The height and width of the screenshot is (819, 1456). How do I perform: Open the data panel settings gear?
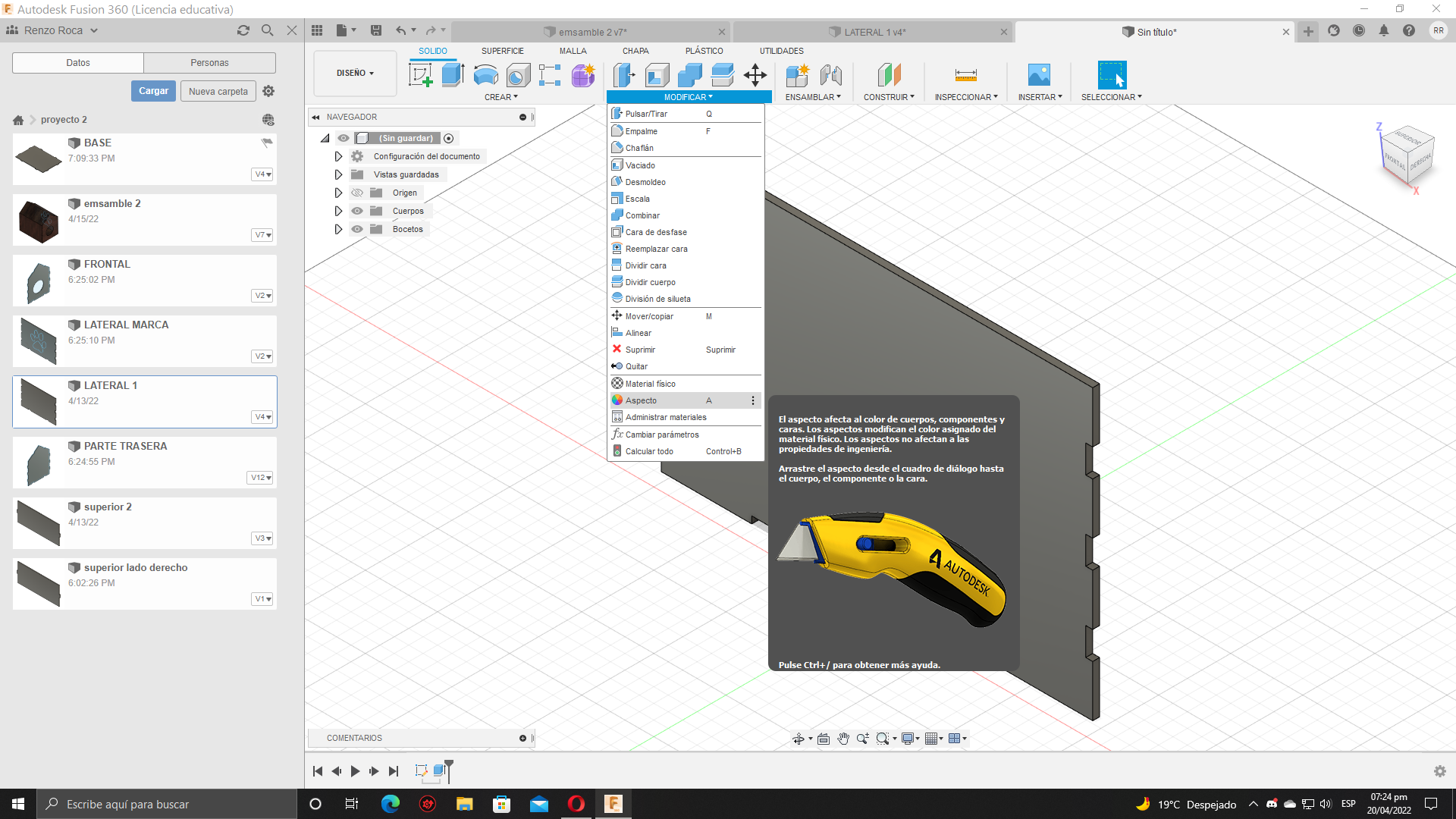pyautogui.click(x=268, y=91)
